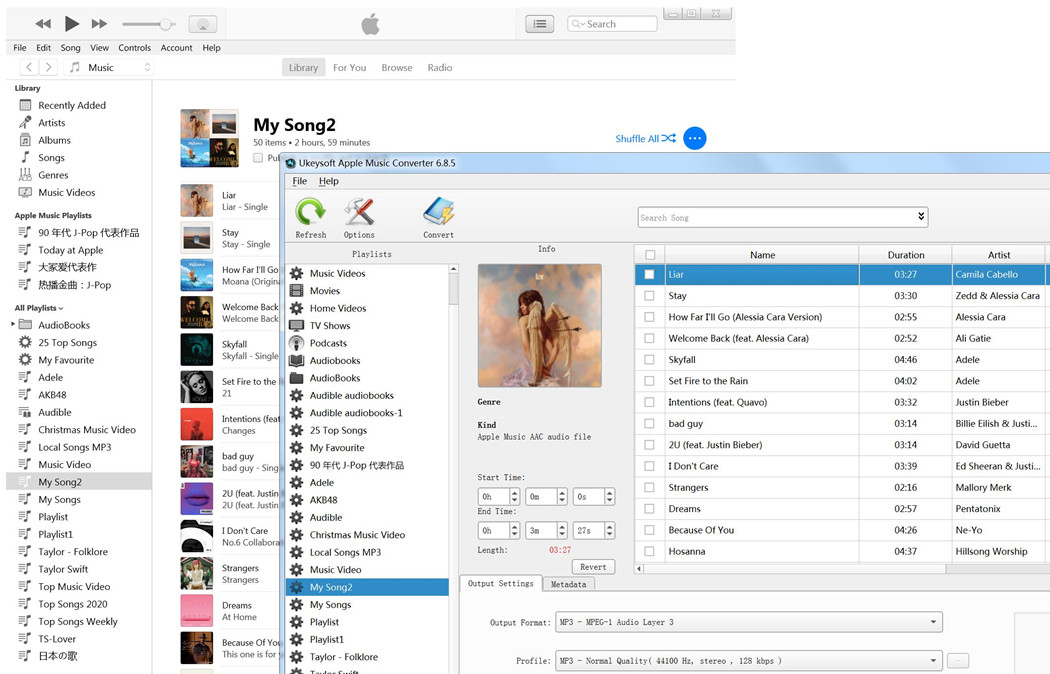This screenshot has height=674, width=1050.
Task: Switch to iTunes Browse tab
Action: point(396,68)
